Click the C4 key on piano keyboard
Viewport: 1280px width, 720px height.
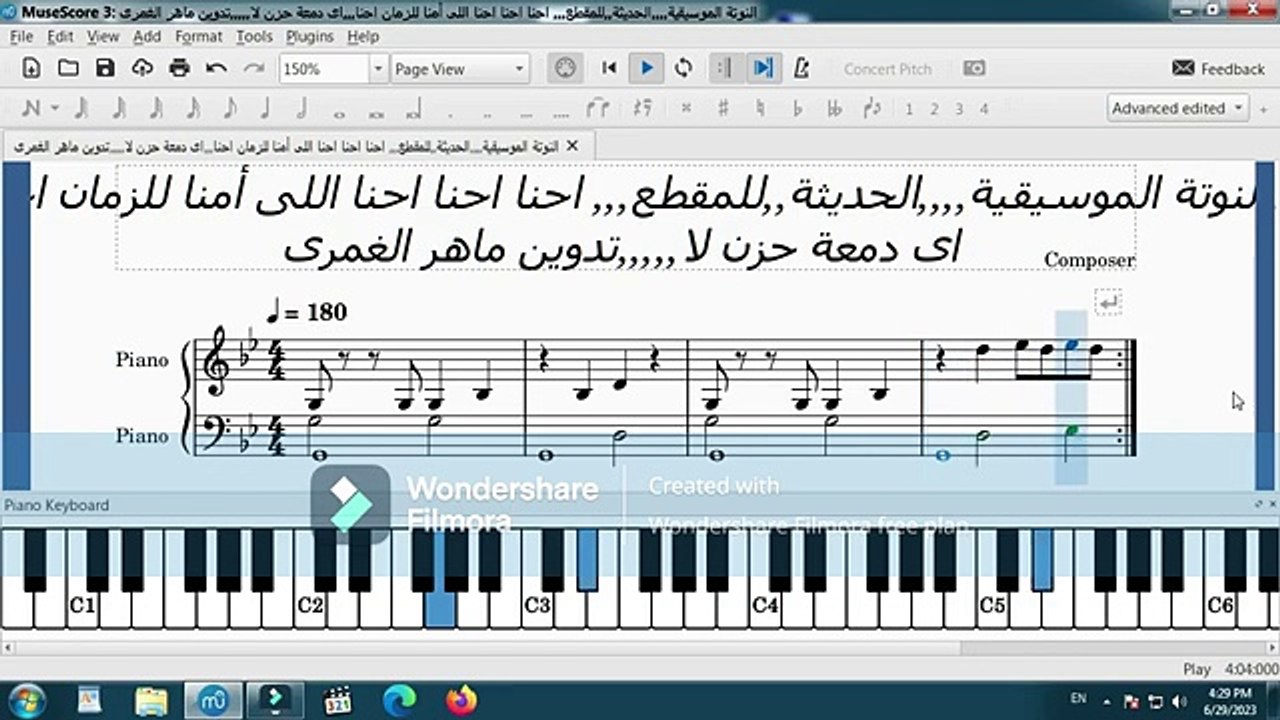(765, 605)
